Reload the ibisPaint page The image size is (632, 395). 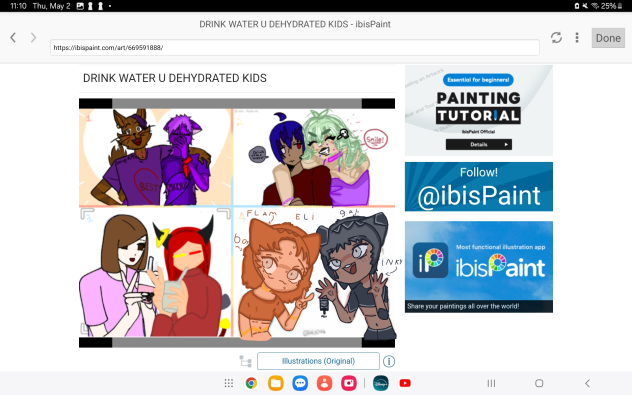556,37
